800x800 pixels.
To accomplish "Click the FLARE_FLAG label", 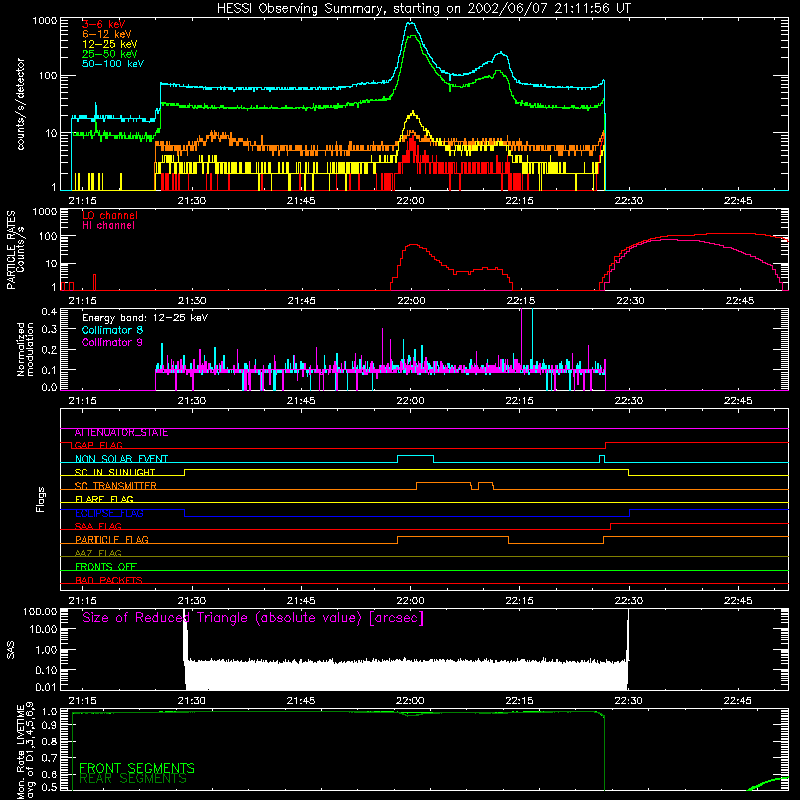I will pos(104,499).
